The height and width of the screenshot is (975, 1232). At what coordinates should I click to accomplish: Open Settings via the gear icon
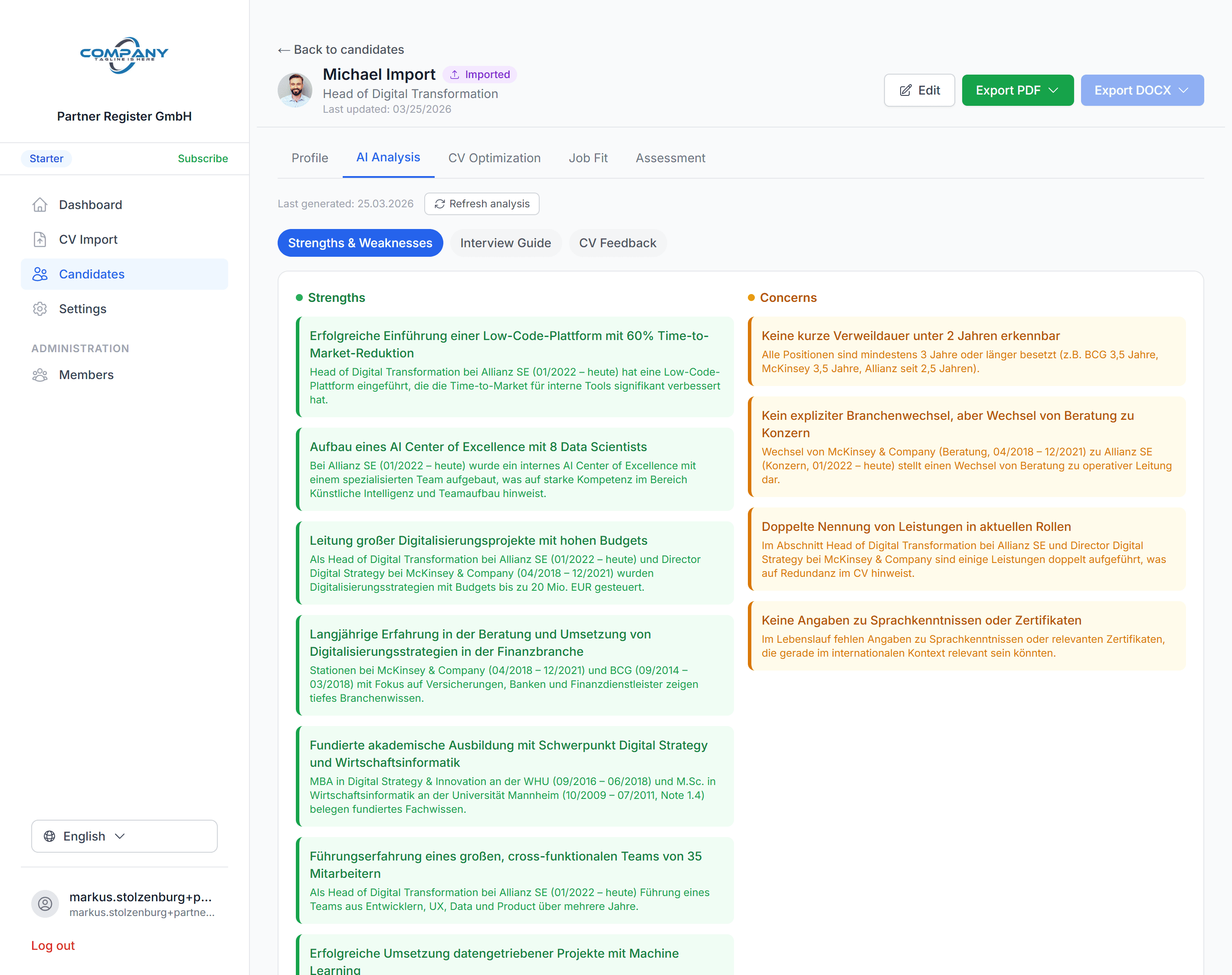39,308
